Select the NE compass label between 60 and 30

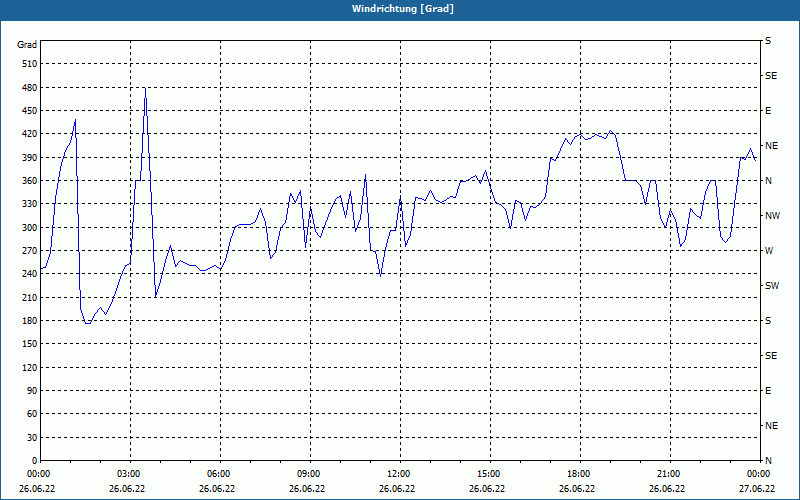click(x=771, y=426)
